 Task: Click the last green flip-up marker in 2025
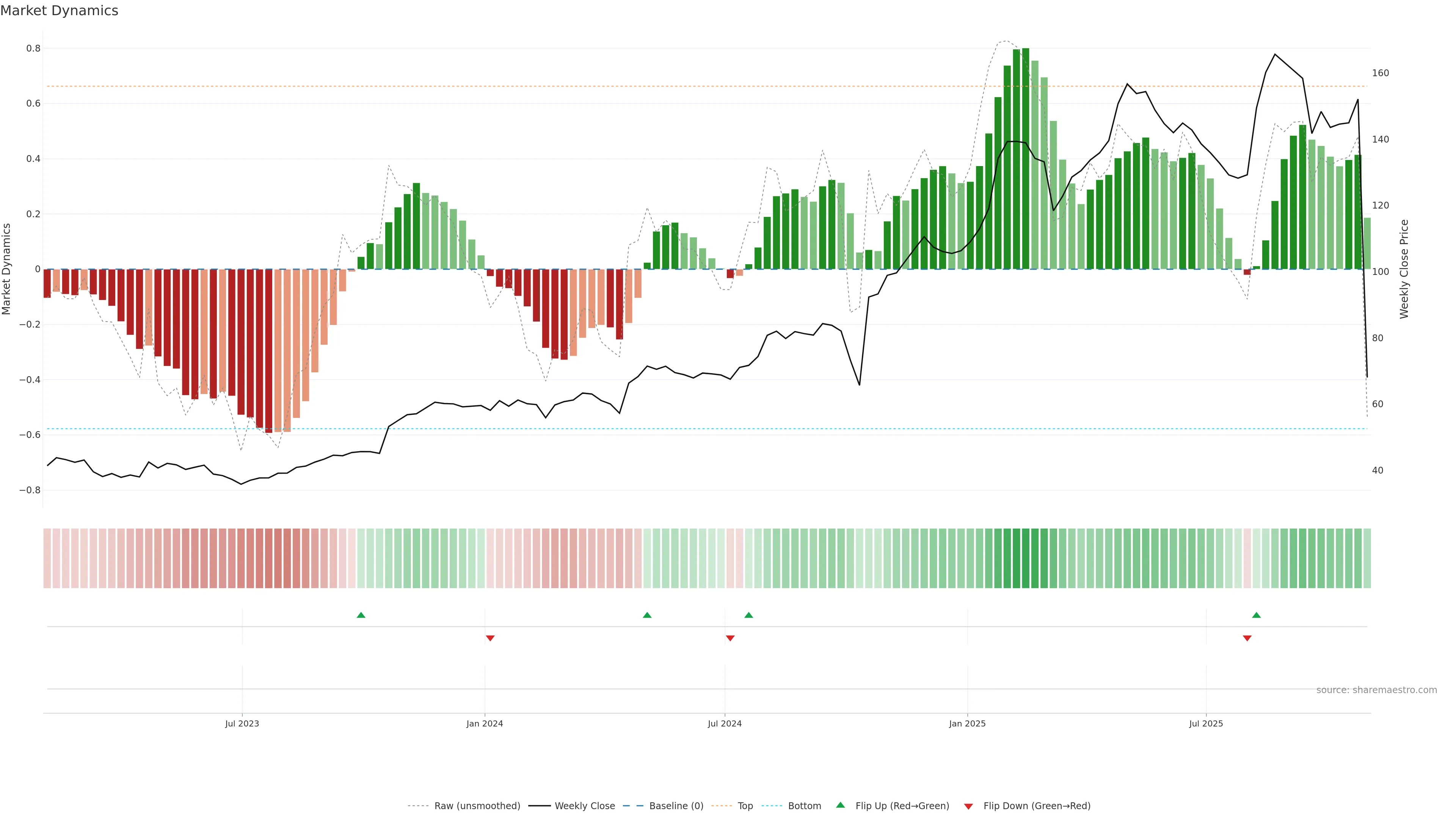[1256, 615]
